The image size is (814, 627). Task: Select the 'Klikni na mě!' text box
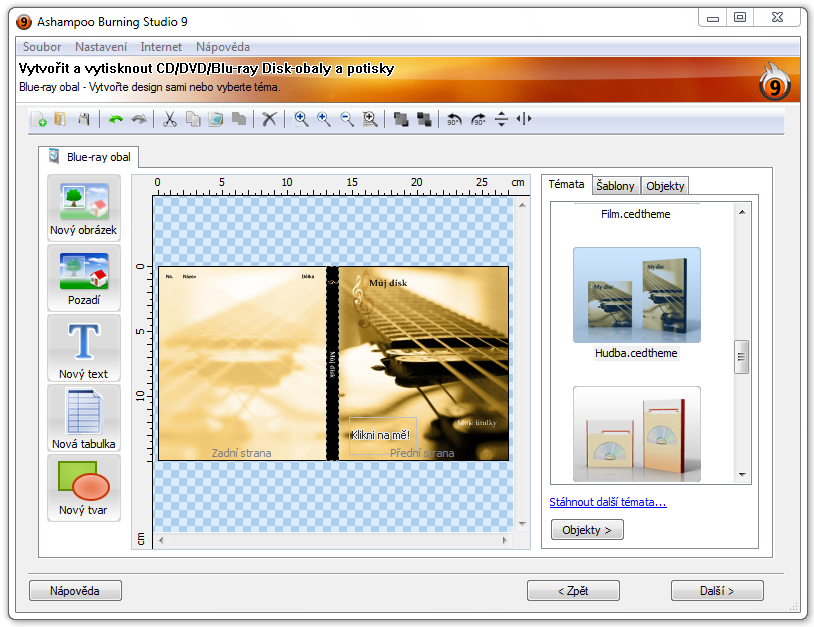(x=383, y=435)
